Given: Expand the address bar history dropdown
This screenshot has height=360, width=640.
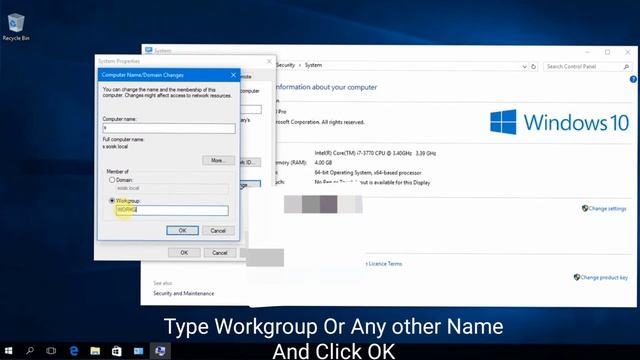Looking at the screenshot, I should (524, 67).
